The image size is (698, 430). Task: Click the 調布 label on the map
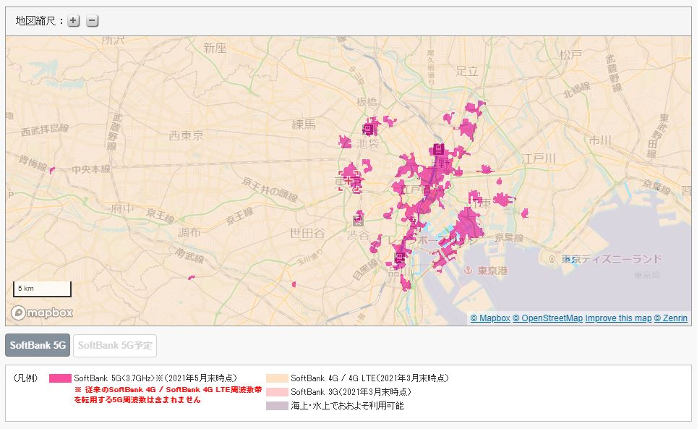tap(190, 232)
